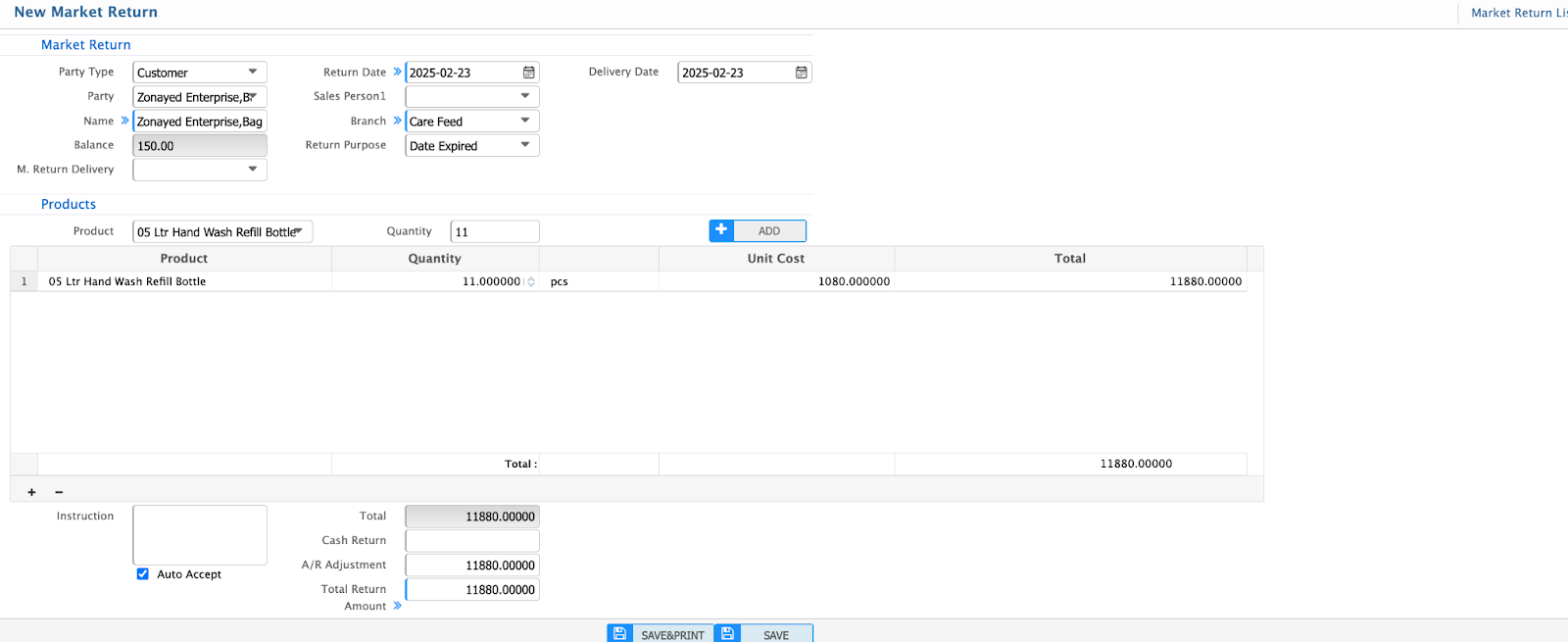Click into the Instruction text area
The height and width of the screenshot is (642, 1568).
[x=200, y=534]
